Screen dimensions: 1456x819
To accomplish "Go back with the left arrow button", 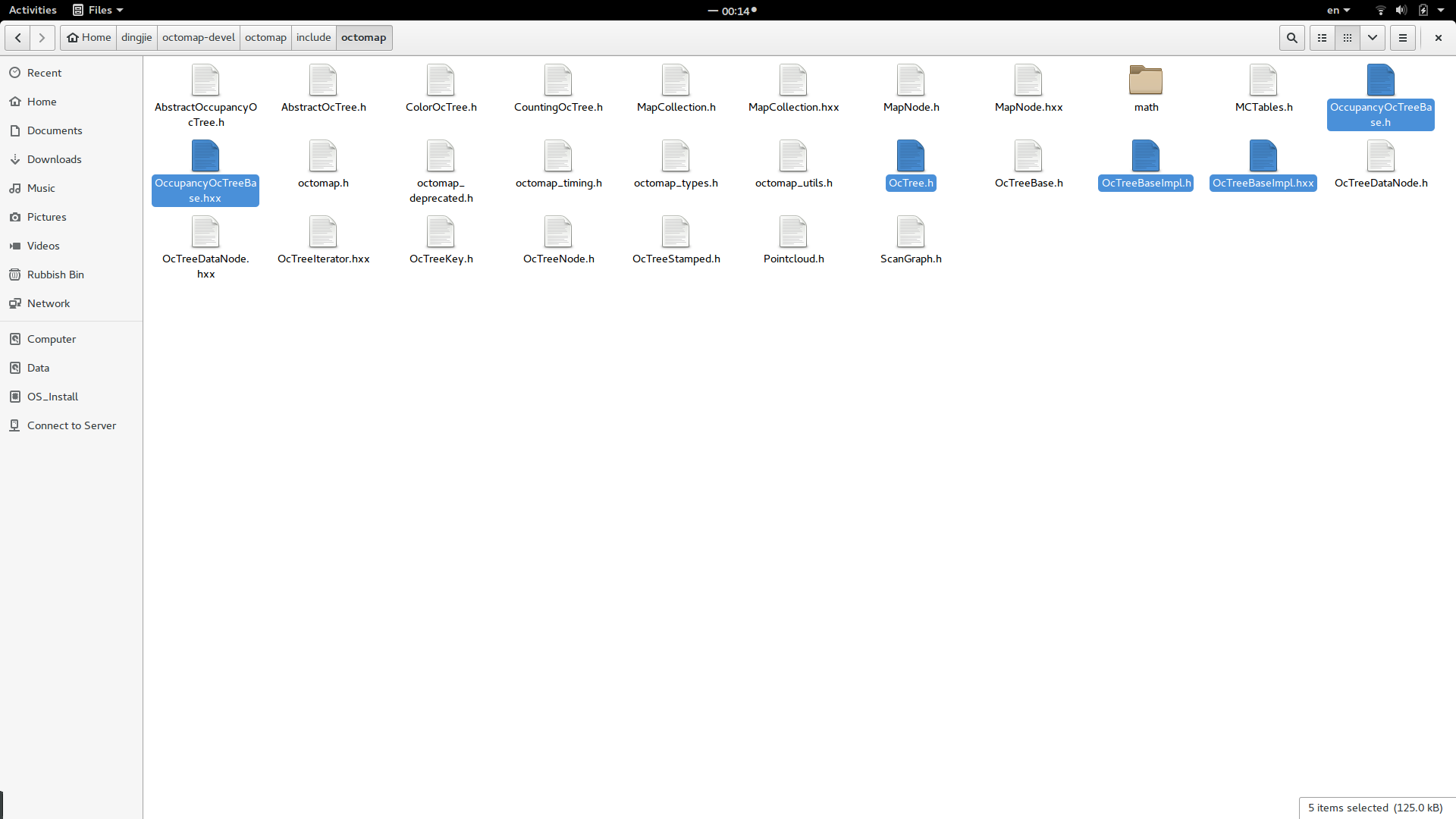I will point(17,37).
